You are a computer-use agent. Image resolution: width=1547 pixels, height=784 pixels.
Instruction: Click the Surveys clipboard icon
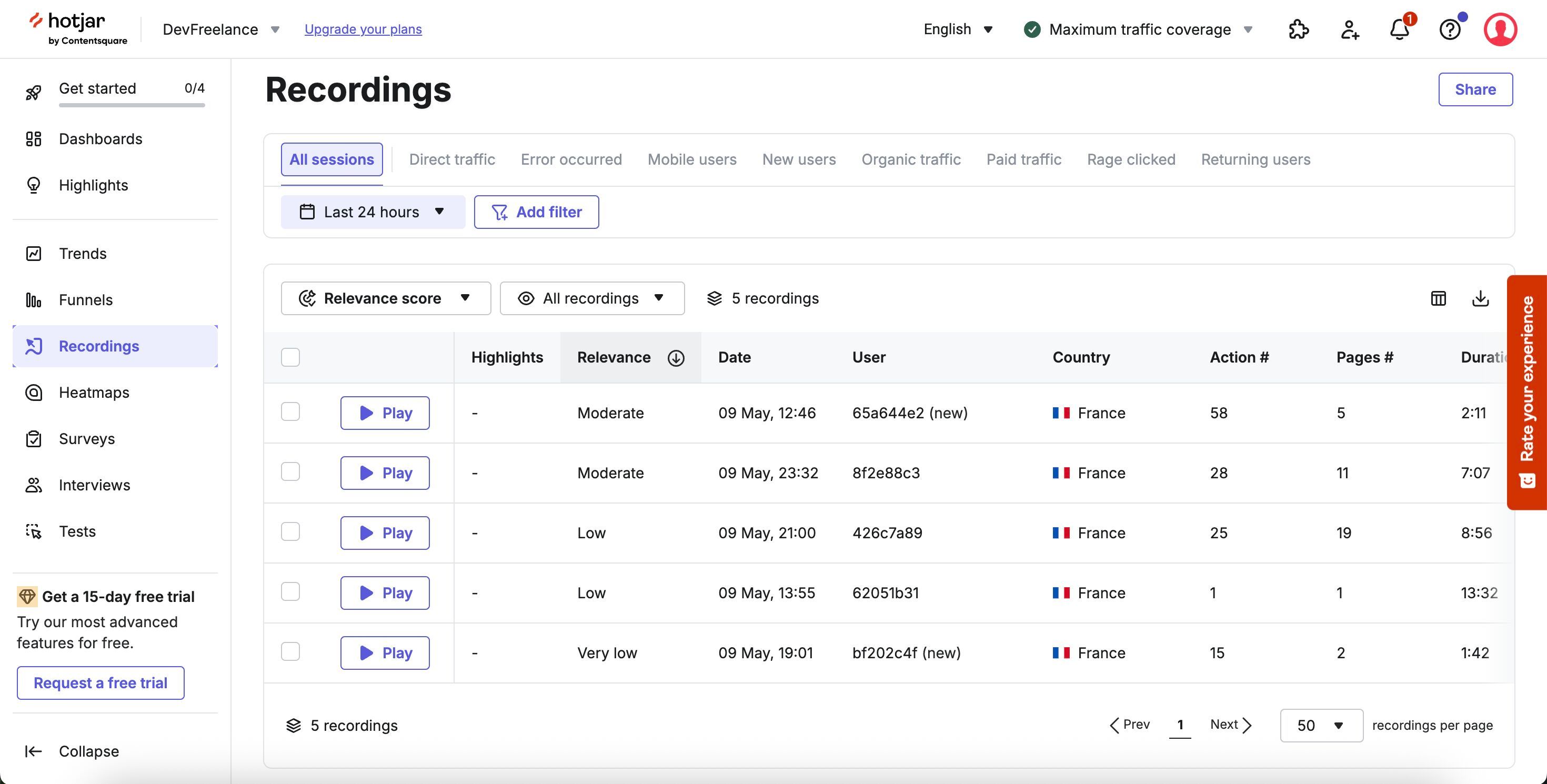34,439
